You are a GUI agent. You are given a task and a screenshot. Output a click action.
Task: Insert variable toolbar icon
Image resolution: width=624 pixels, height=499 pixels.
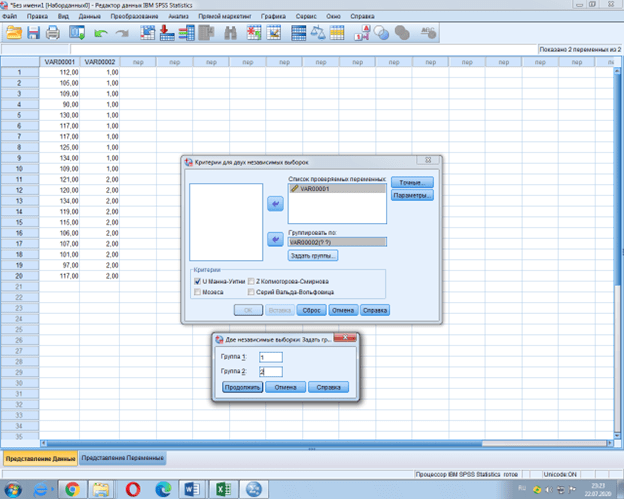(x=274, y=33)
